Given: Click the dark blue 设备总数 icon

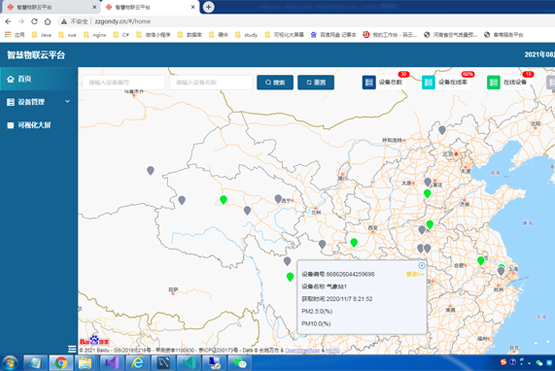Looking at the screenshot, I should pos(369,82).
